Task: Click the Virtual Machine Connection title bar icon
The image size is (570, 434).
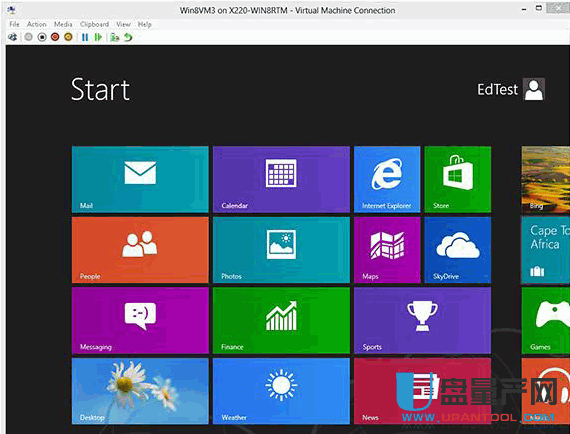Action: tap(11, 10)
